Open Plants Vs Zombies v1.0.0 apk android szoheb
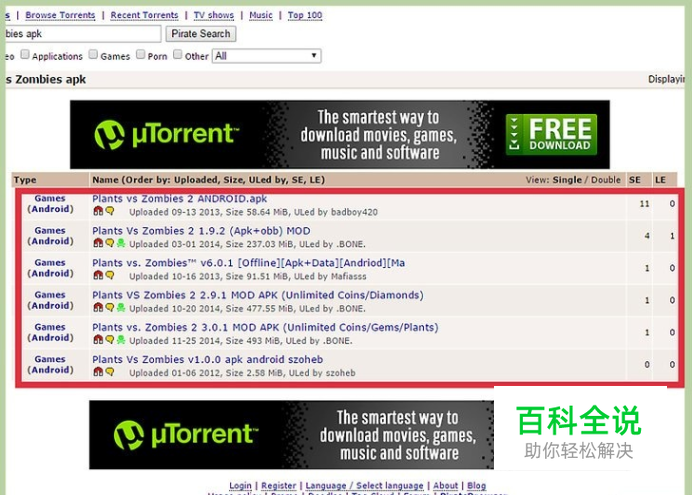Viewport: 692px width, 495px height. click(x=207, y=360)
